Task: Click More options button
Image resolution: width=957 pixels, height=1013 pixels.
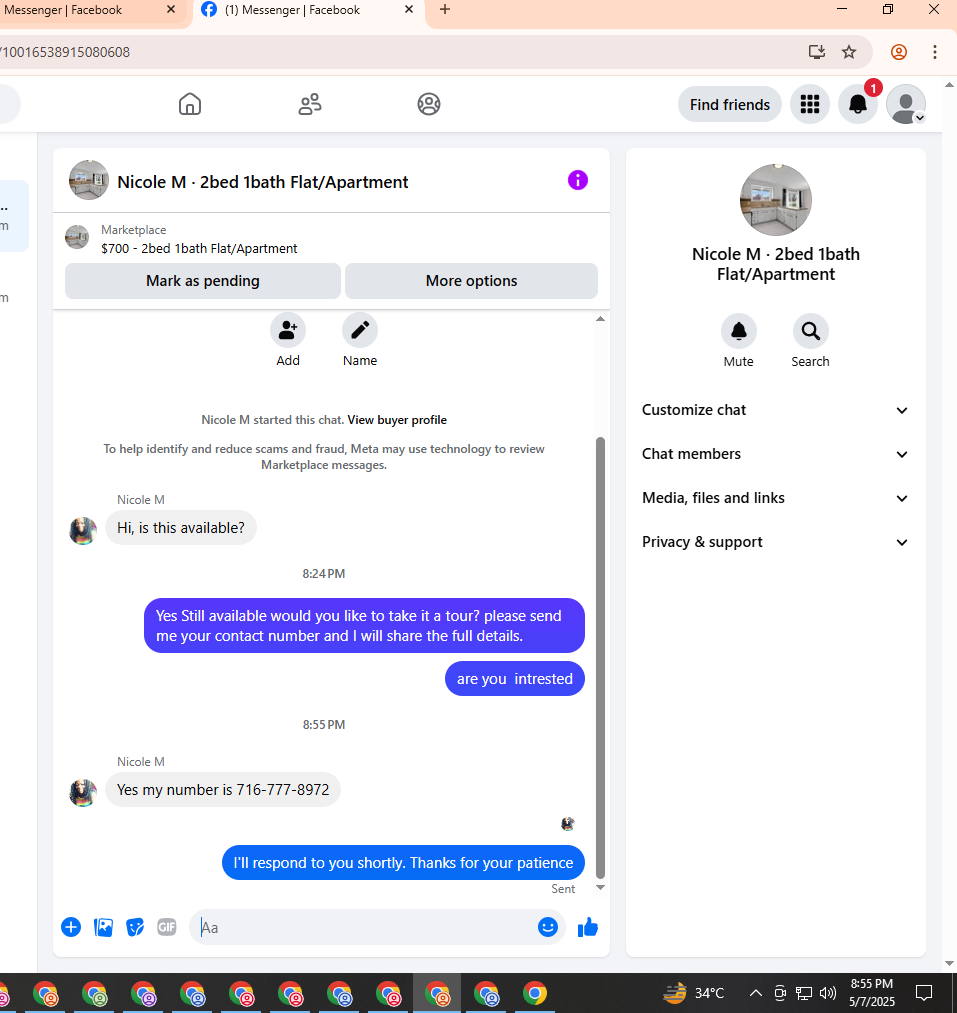Action: point(471,281)
